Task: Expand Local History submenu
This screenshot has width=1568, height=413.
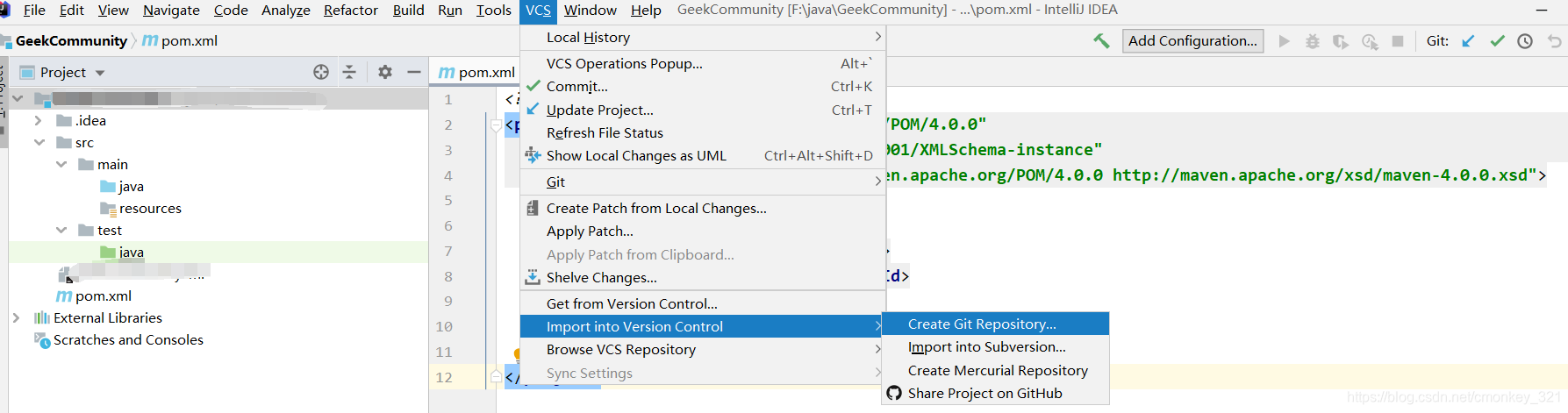Action: (703, 38)
